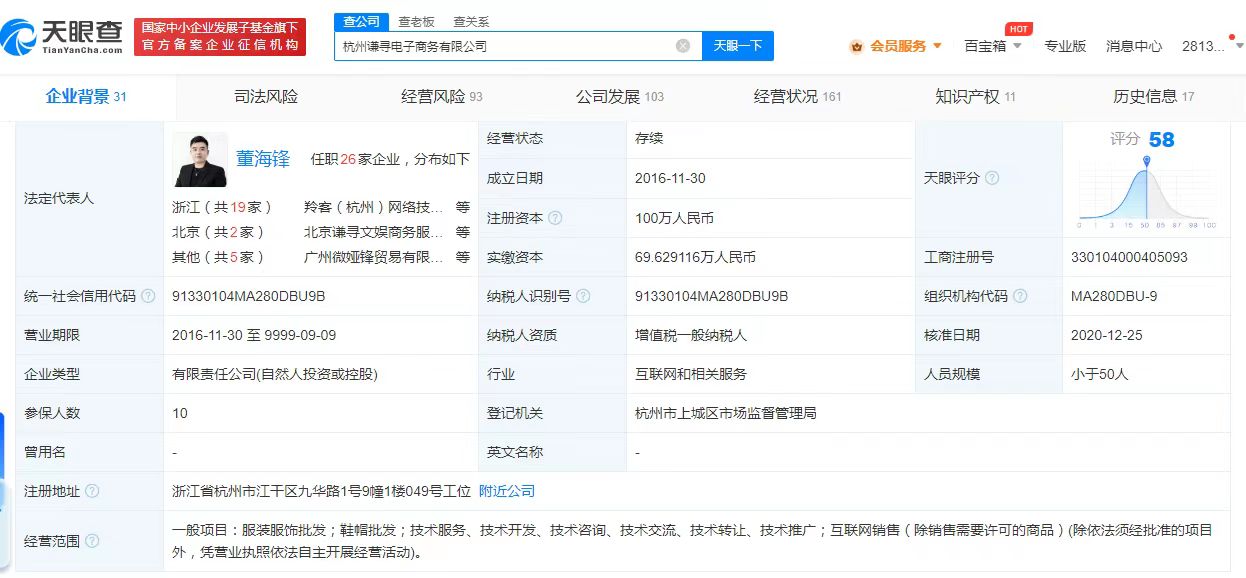The width and height of the screenshot is (1246, 578).
Task: Select credit code value 91330104MA280DBU9B under 统一社会信用代码
Action: (249, 296)
